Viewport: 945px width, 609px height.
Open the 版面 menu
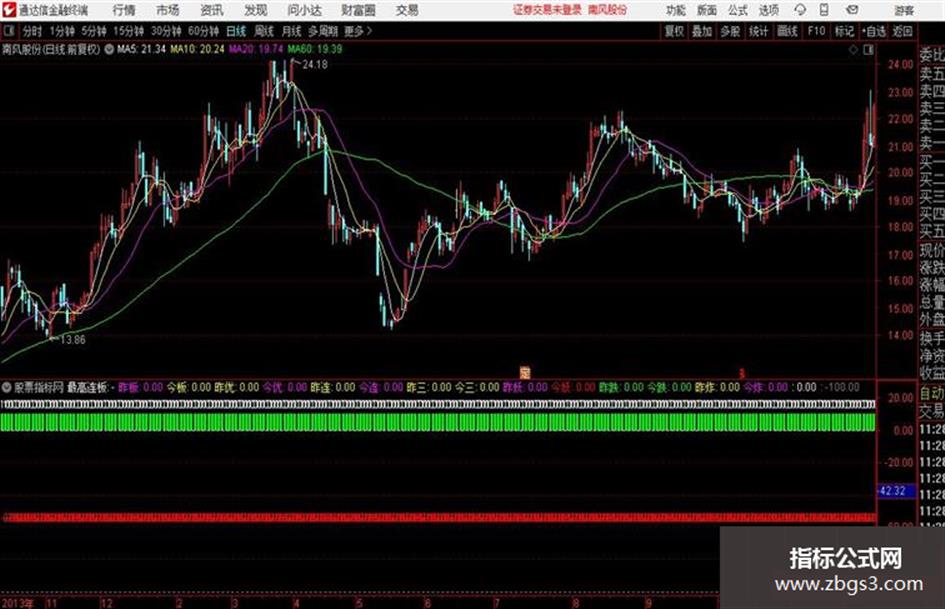[x=707, y=10]
